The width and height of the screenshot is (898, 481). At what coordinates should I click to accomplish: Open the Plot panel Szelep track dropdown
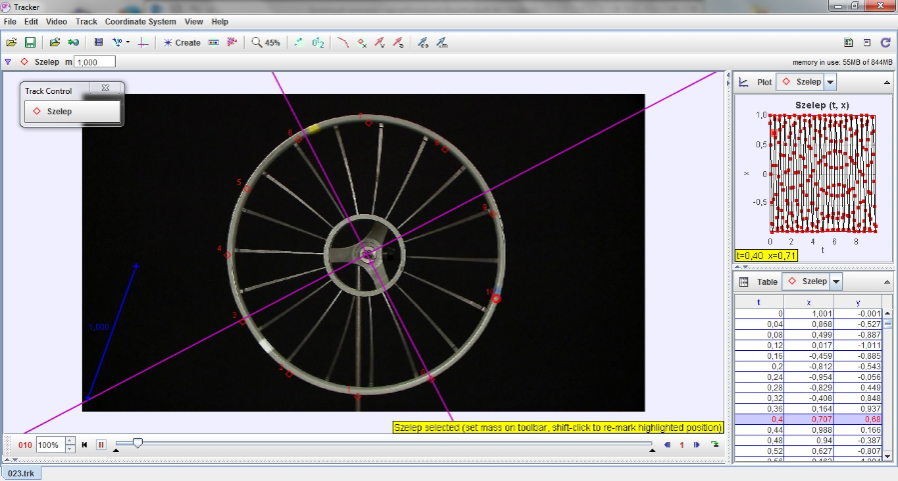(830, 82)
